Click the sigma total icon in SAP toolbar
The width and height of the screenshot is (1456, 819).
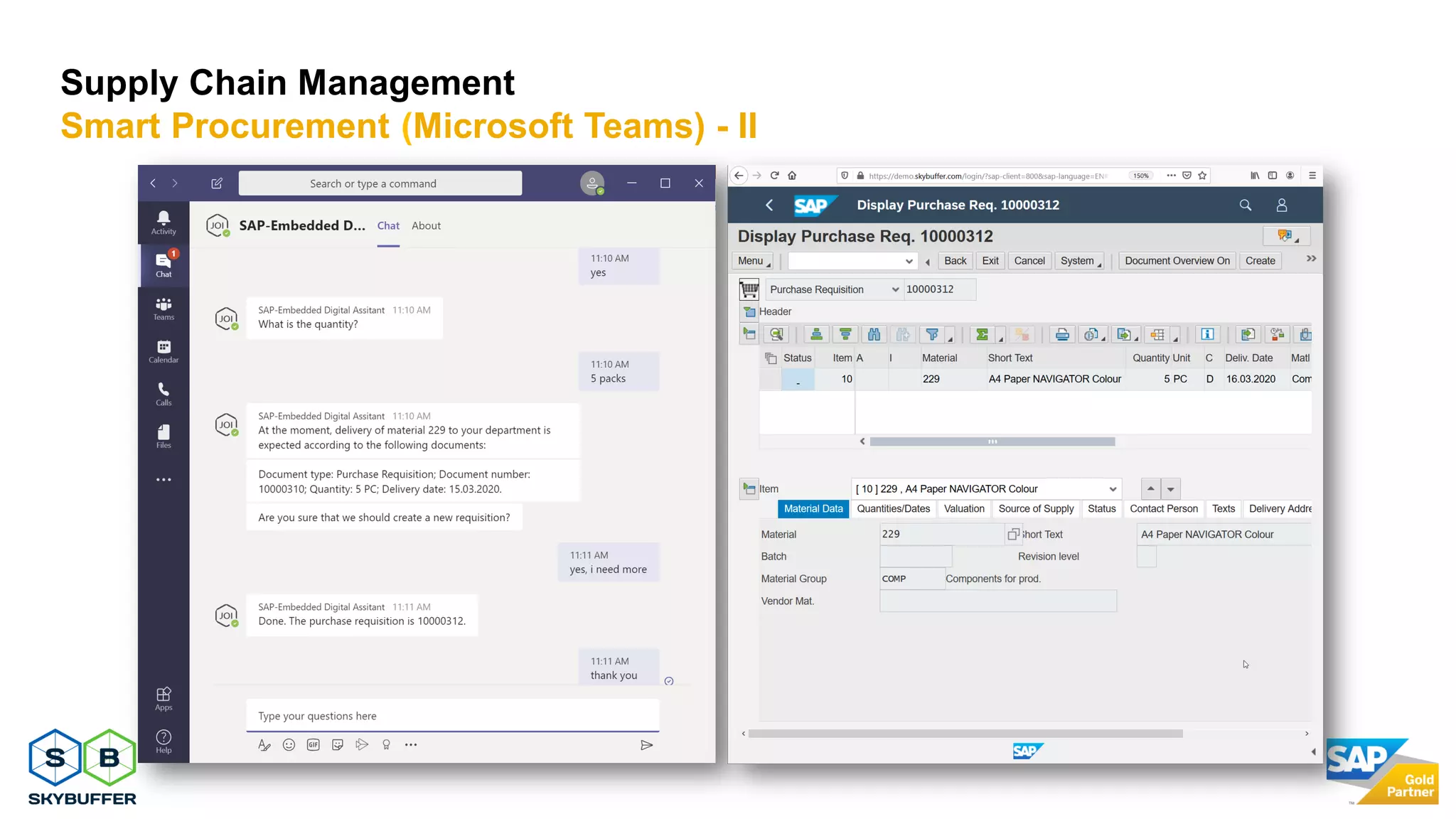[982, 334]
